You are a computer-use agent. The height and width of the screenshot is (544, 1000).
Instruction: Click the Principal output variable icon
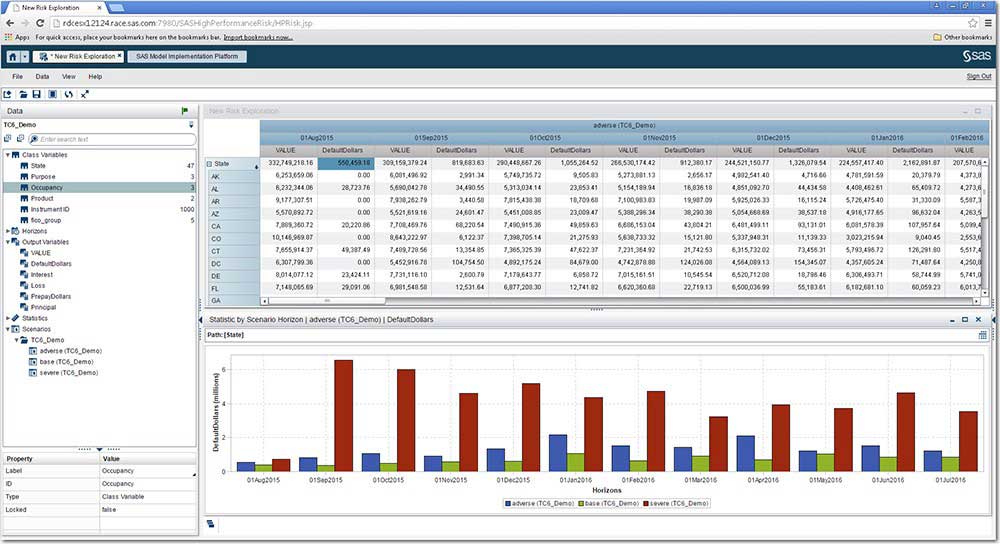point(24,307)
